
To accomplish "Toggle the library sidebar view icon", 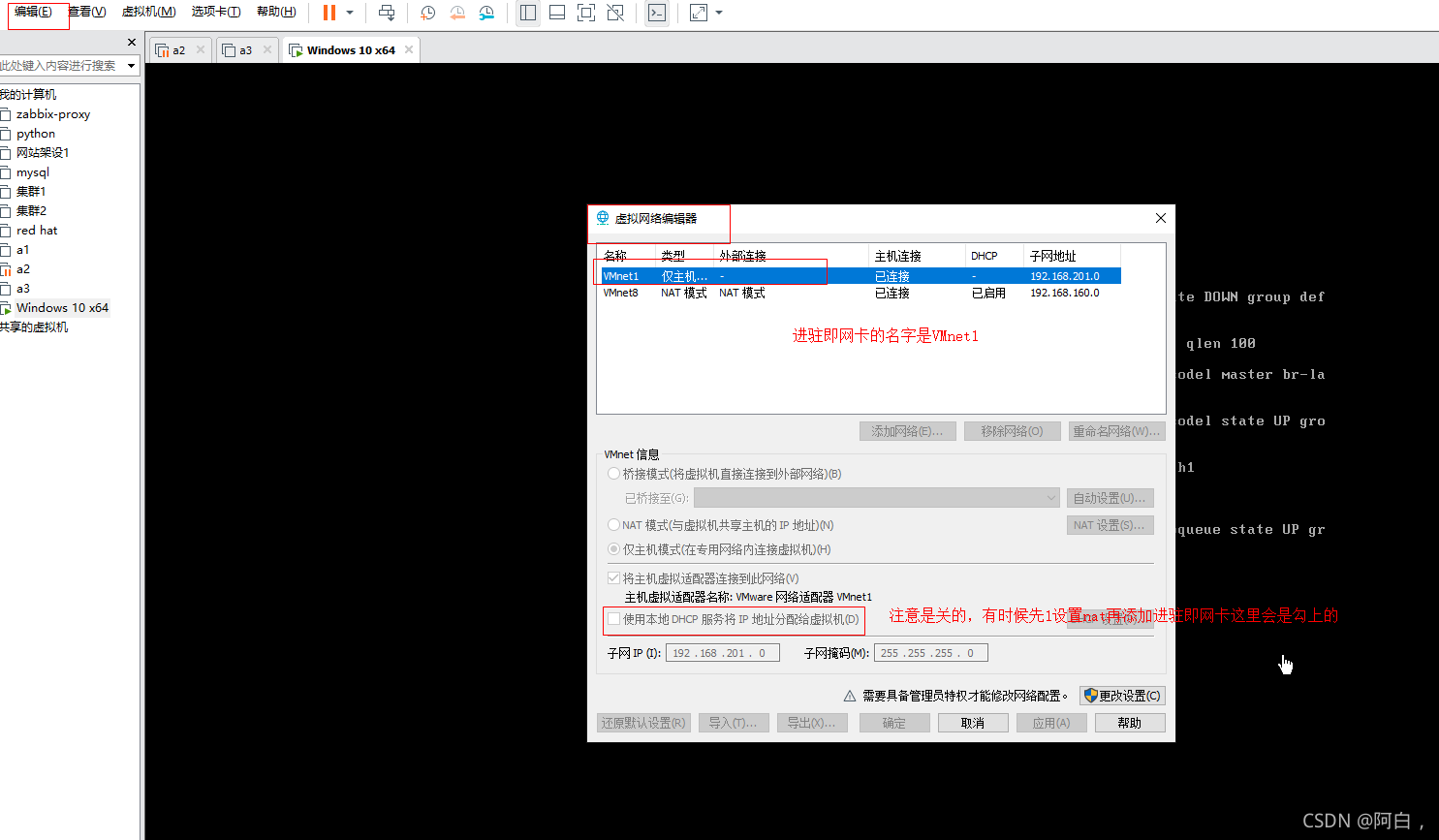I will click(x=528, y=13).
